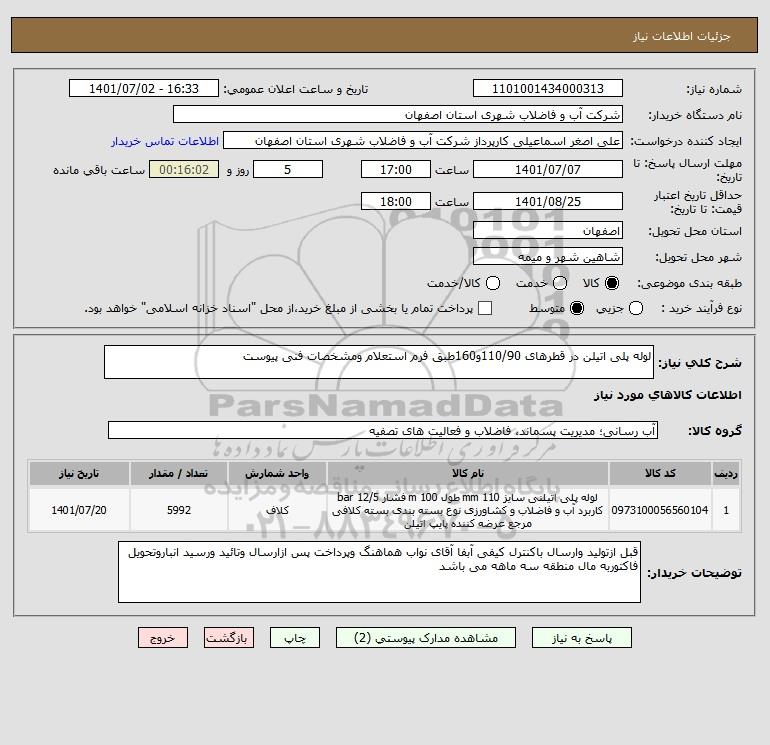Click product code 0973100056560104 cell

coord(660,510)
